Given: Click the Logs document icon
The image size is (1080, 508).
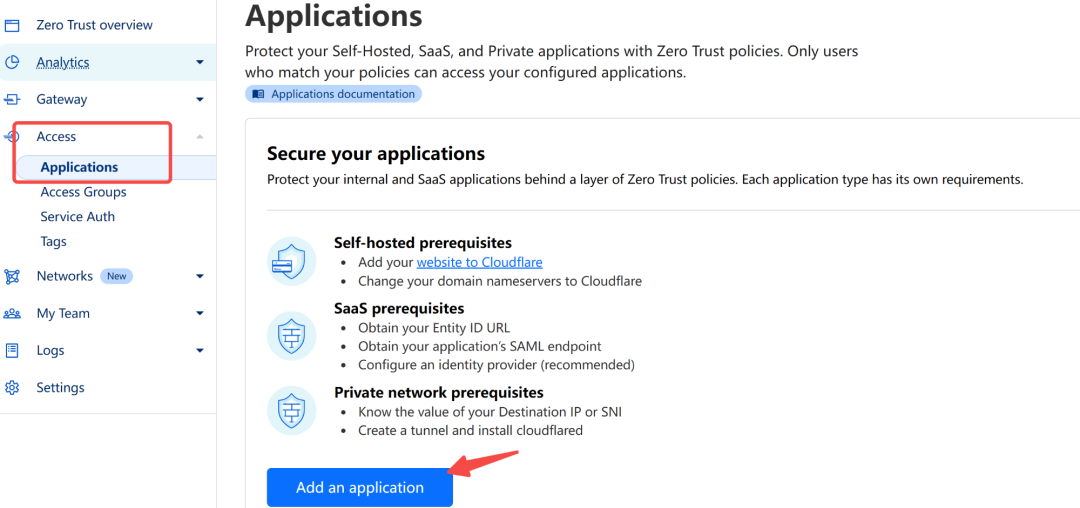Looking at the screenshot, I should point(13,350).
